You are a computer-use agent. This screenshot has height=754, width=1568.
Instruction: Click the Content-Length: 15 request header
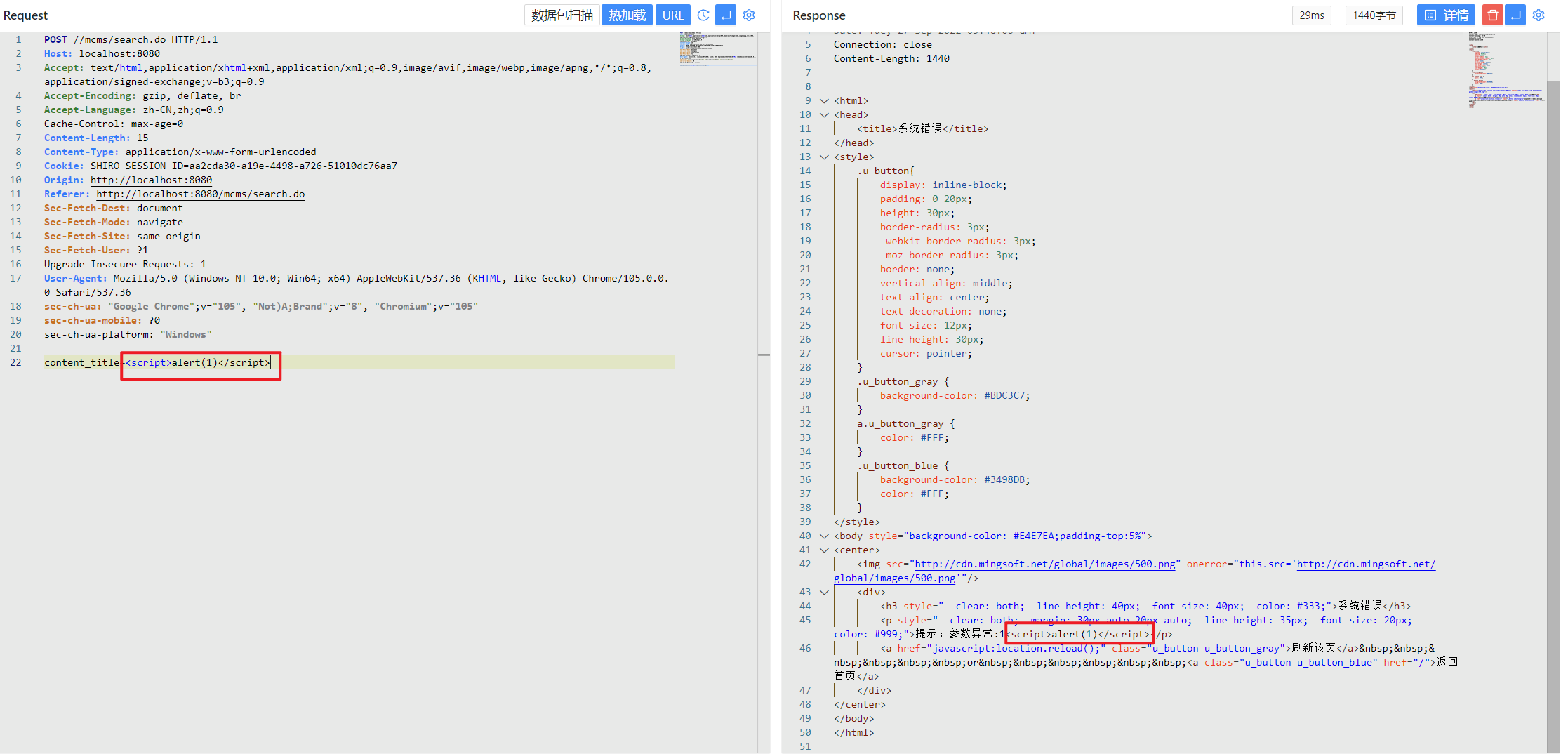pos(96,138)
